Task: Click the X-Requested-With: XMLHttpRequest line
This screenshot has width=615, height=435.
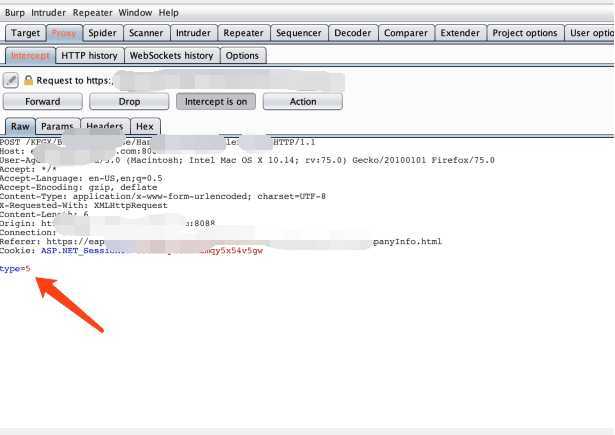Action: point(84,206)
